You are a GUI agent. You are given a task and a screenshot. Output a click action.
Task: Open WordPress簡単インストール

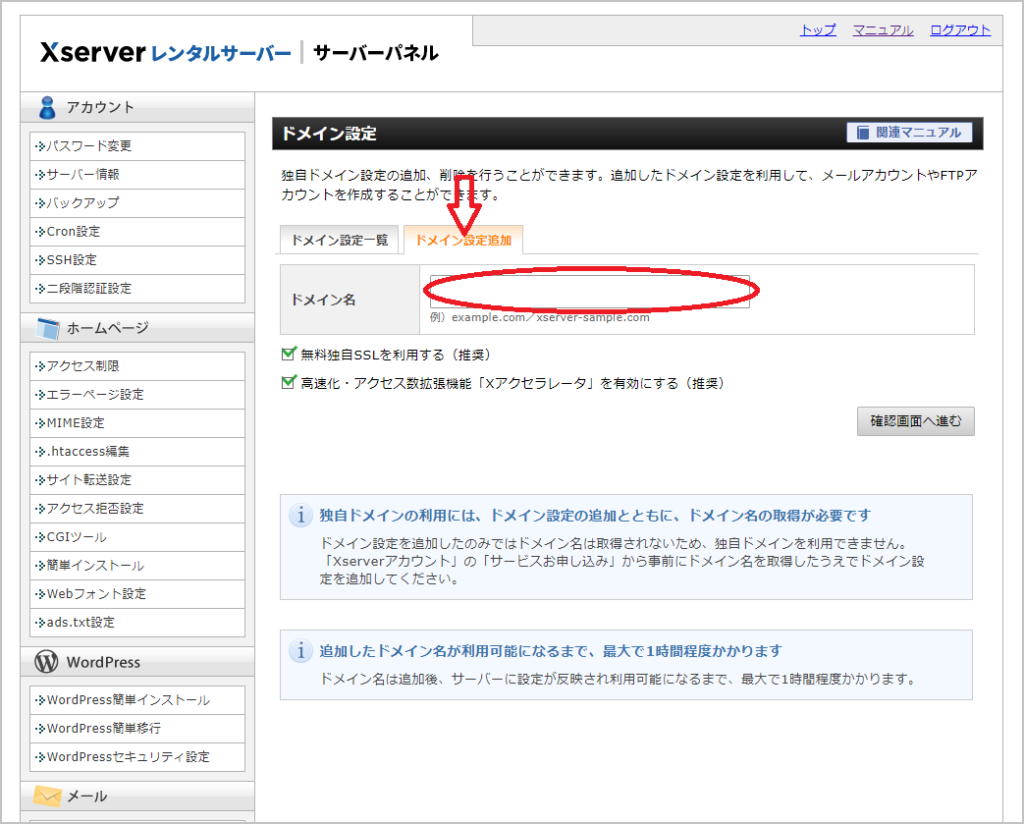[x=137, y=700]
